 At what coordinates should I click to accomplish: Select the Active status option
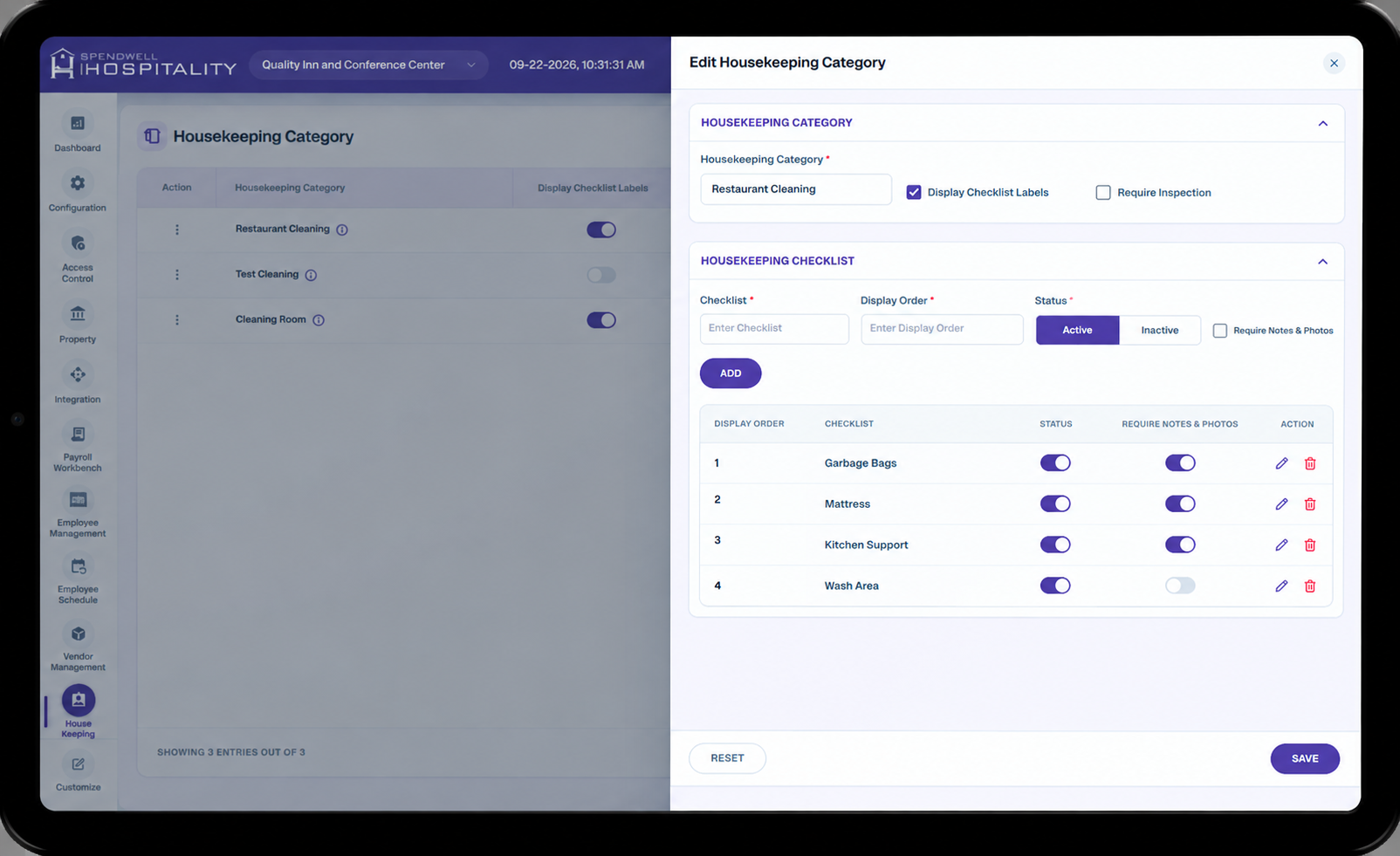[1077, 330]
